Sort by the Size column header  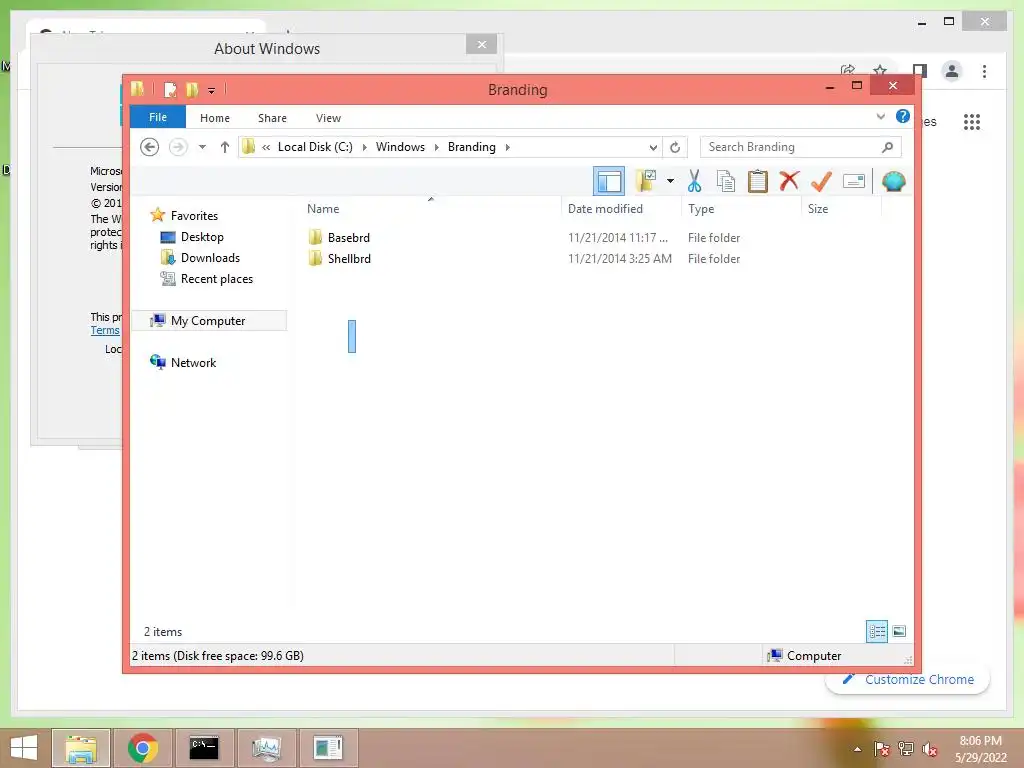(x=818, y=209)
